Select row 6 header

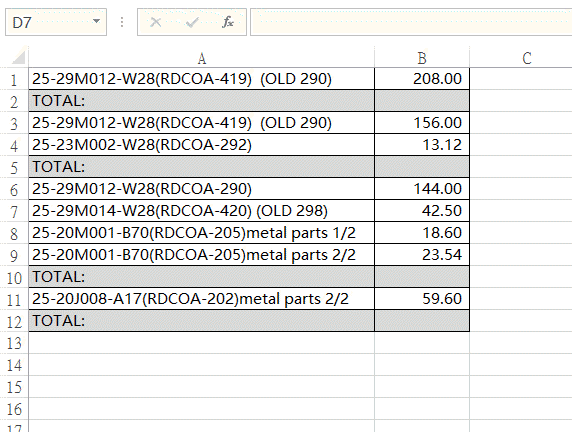point(14,189)
